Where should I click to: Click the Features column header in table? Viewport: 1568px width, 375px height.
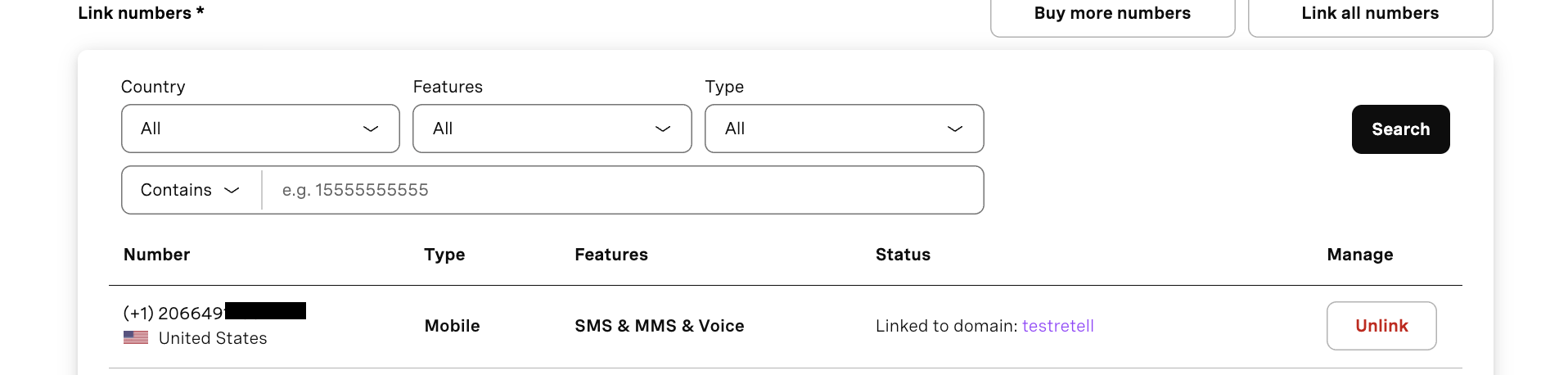(x=611, y=255)
